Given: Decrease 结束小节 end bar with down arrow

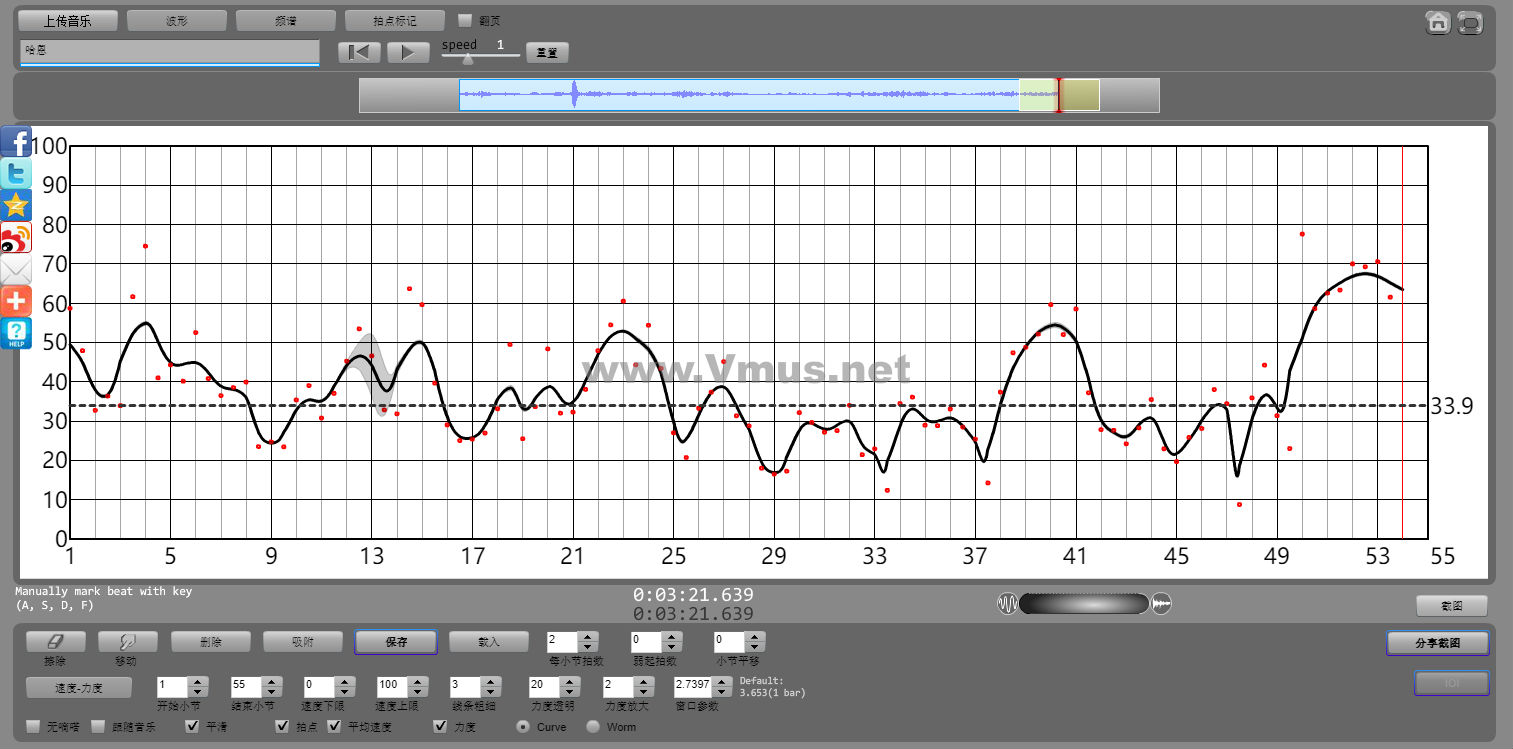Looking at the screenshot, I should 270,692.
